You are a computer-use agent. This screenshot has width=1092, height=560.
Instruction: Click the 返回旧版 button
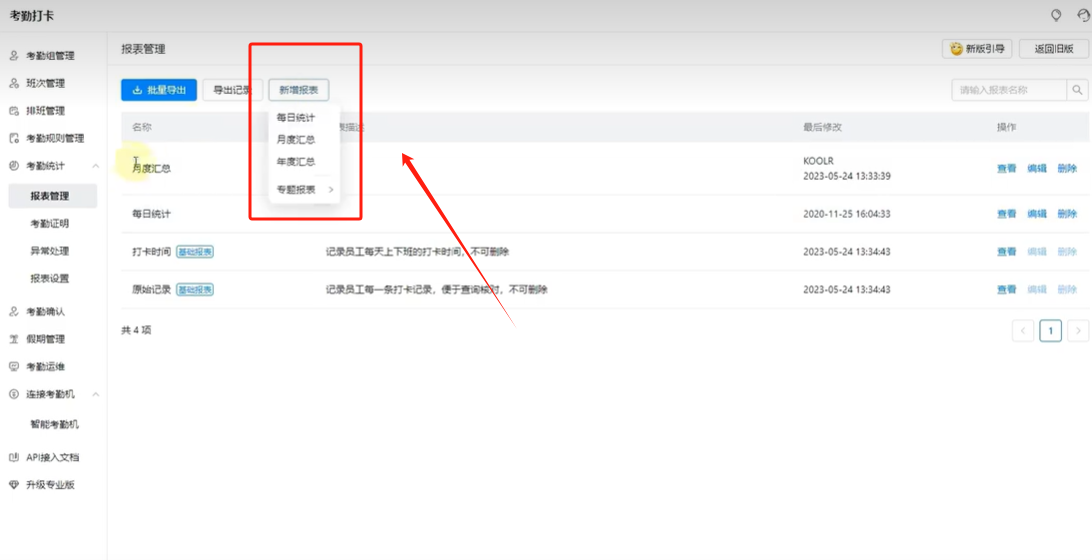point(1054,48)
